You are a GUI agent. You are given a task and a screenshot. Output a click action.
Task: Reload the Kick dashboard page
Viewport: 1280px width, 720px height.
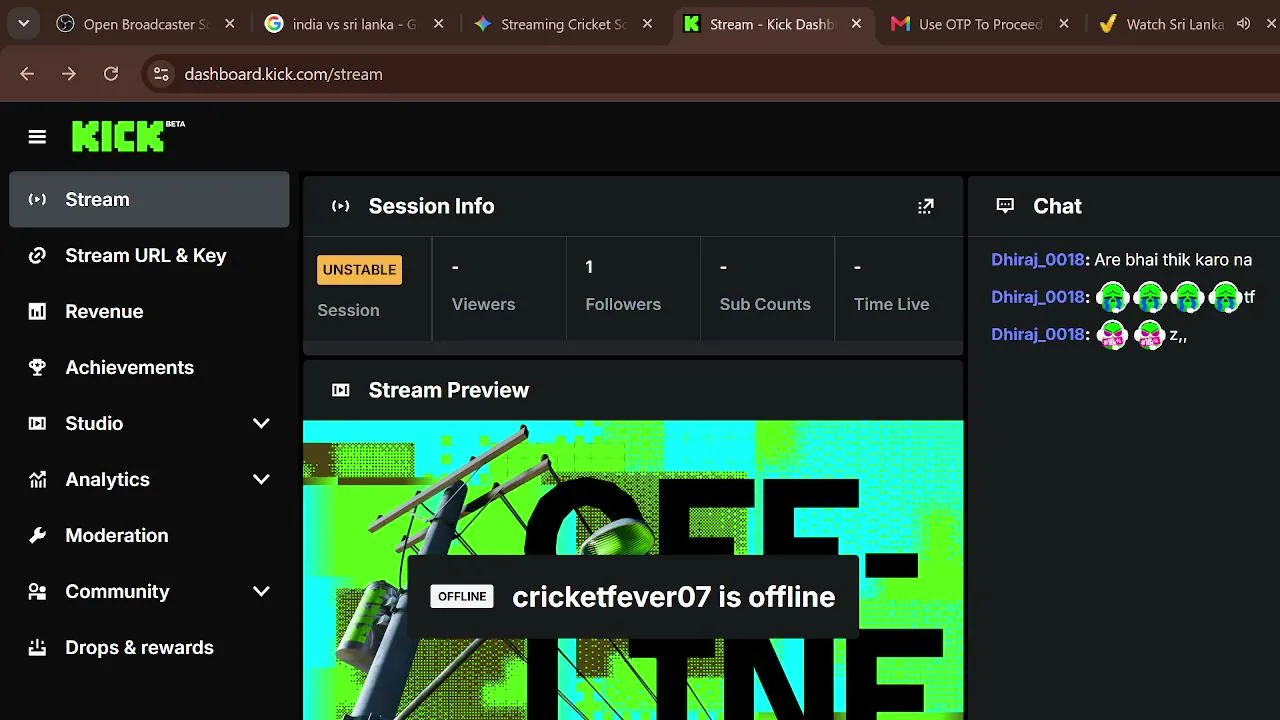click(111, 73)
